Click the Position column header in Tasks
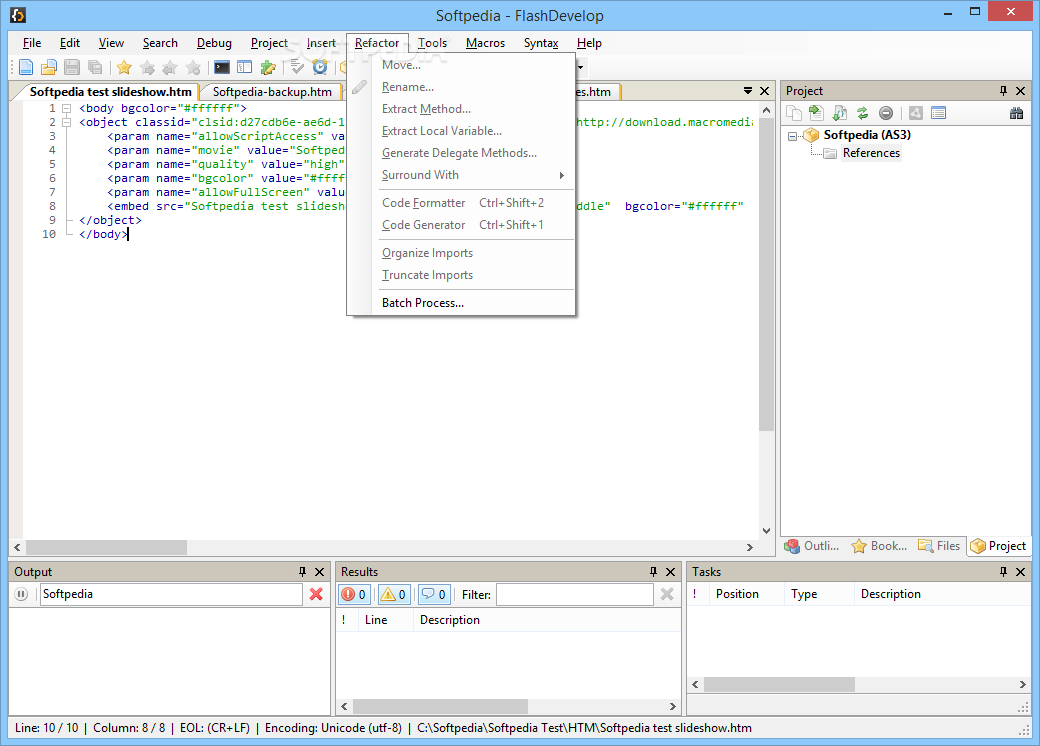Image resolution: width=1040 pixels, height=746 pixels. point(746,594)
